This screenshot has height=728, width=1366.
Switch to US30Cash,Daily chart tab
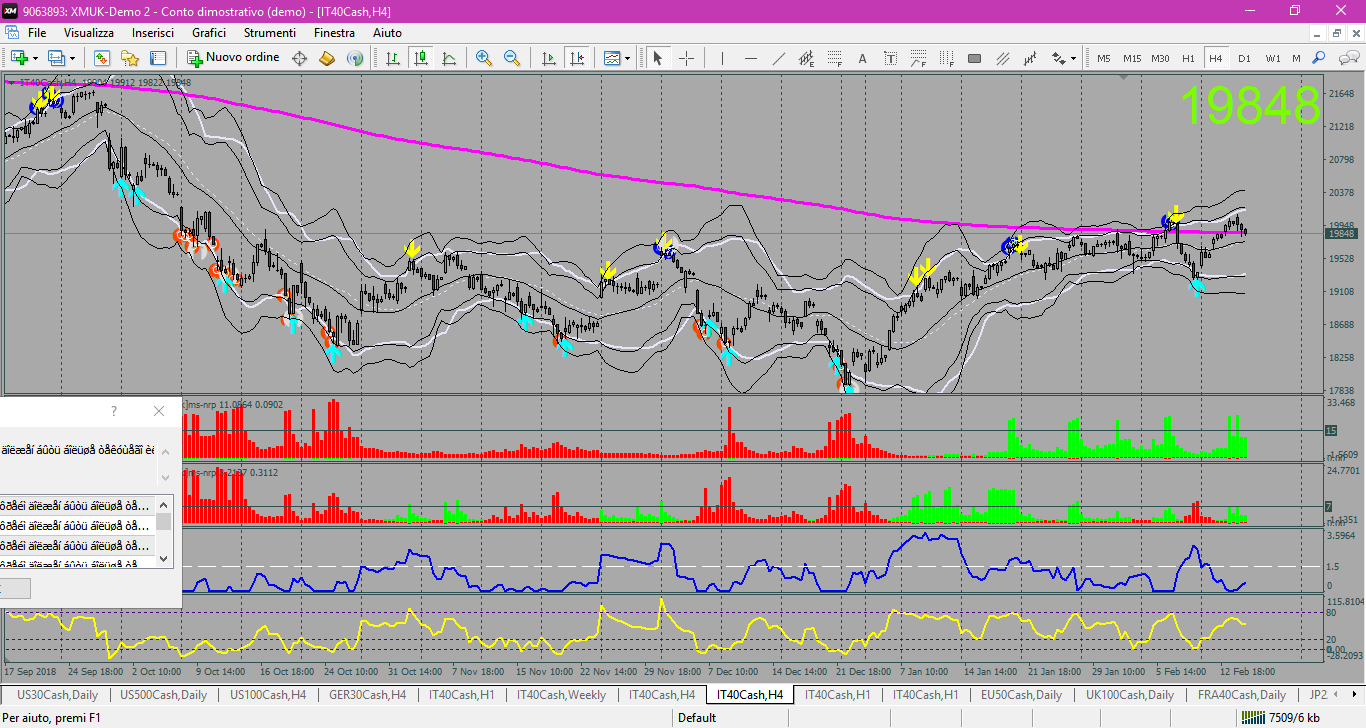pos(58,694)
